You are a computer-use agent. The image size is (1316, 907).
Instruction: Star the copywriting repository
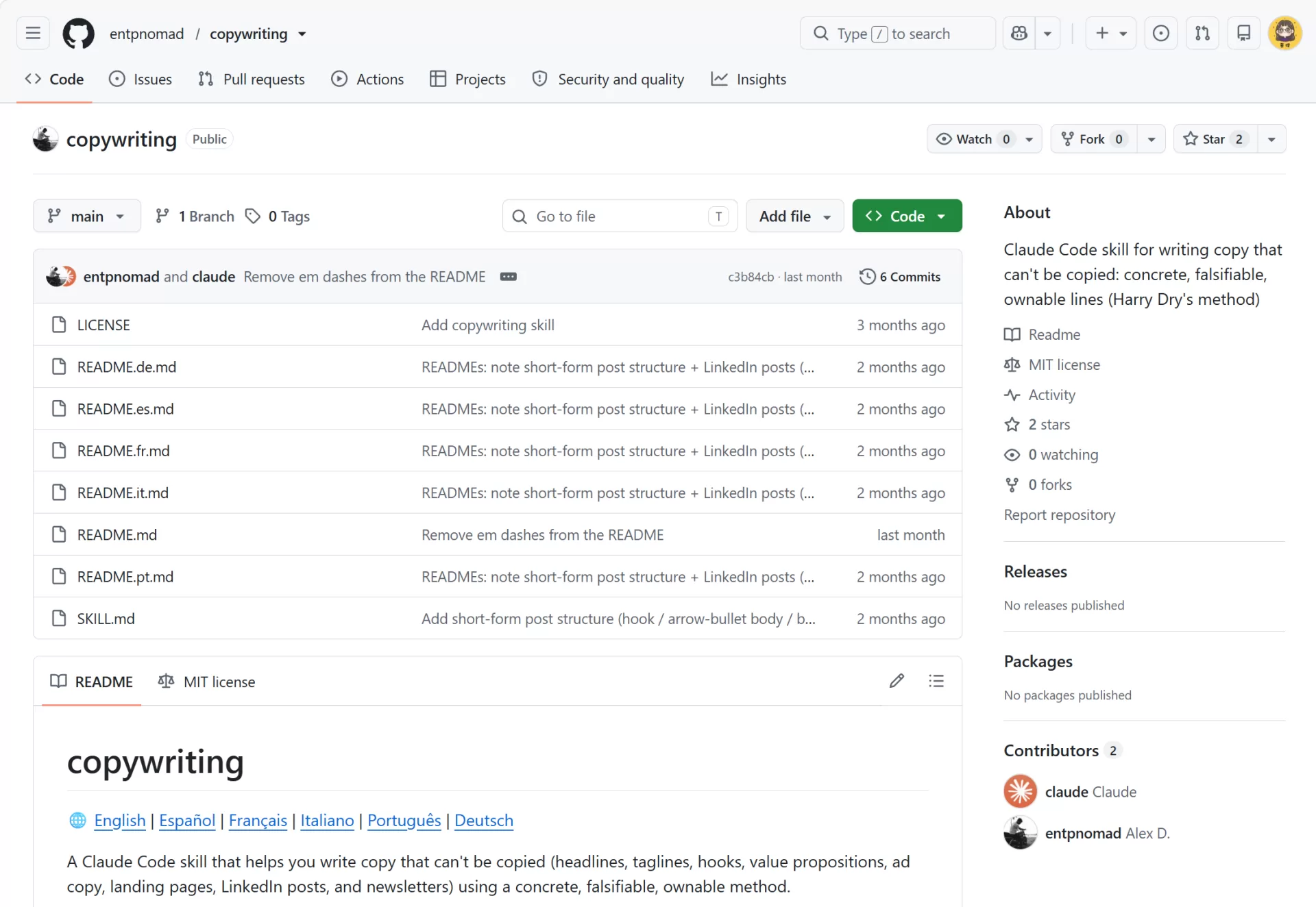tap(1215, 139)
